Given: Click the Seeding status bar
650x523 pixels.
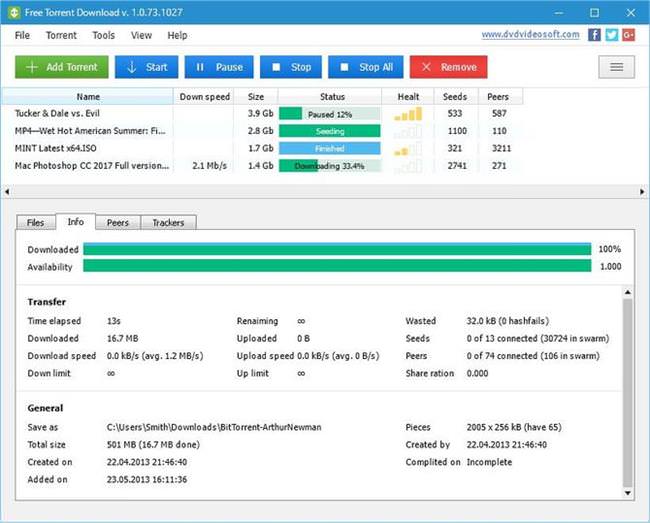Looking at the screenshot, I should [x=330, y=131].
